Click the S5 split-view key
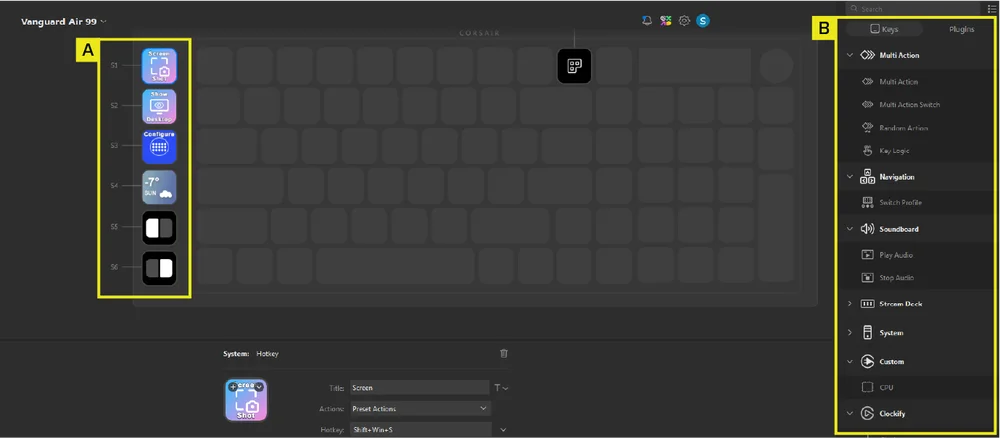The image size is (1000, 438). [159, 227]
